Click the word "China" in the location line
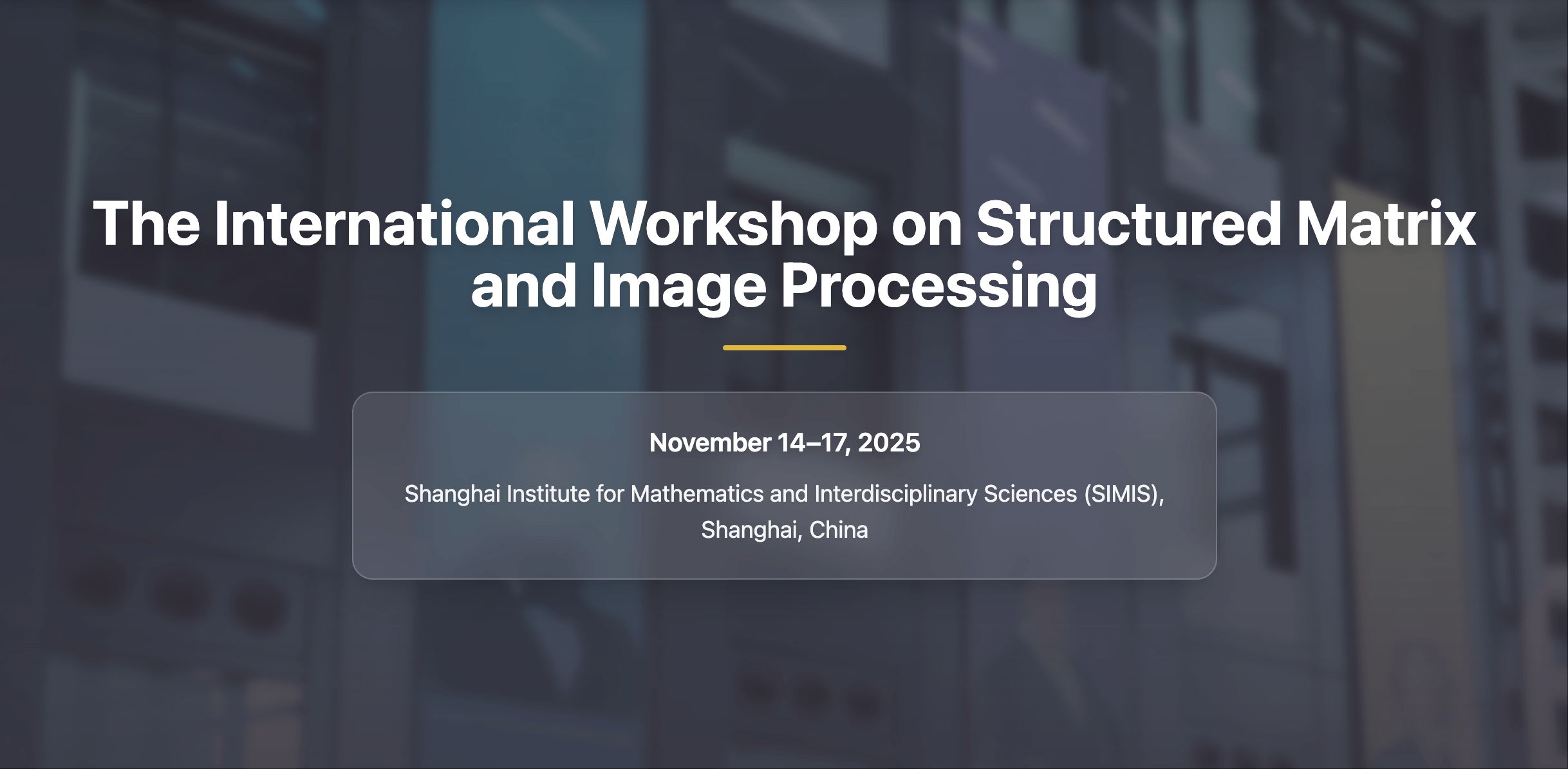This screenshot has width=1568, height=769. pyautogui.click(x=838, y=530)
